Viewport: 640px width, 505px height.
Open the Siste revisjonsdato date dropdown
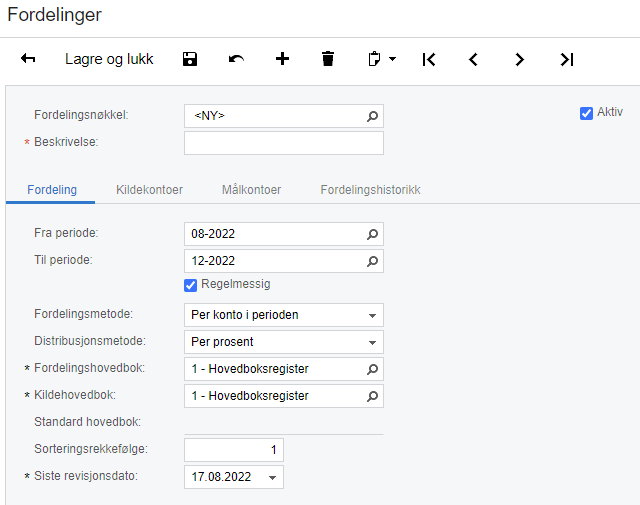(272, 477)
